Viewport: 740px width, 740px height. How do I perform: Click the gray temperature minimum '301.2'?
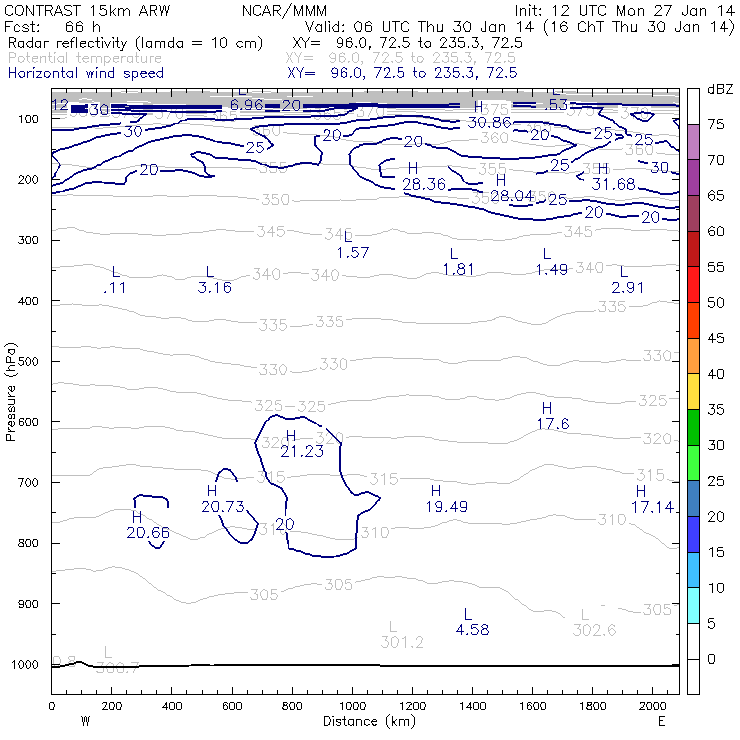(402, 642)
